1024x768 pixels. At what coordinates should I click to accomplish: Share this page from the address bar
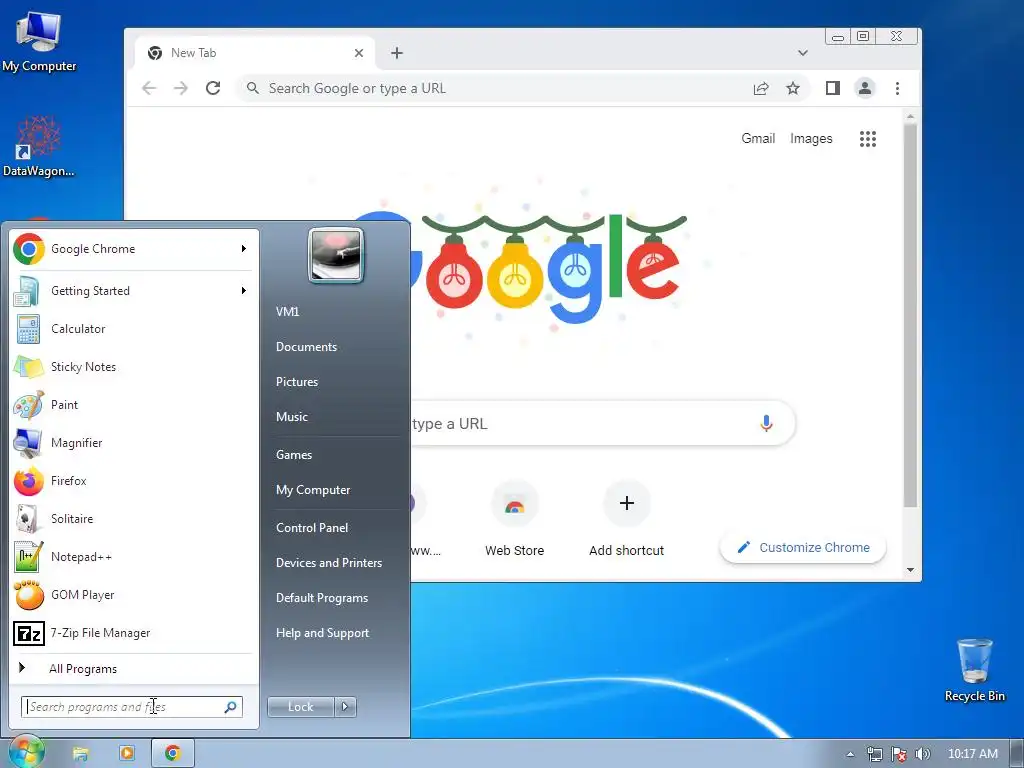761,88
